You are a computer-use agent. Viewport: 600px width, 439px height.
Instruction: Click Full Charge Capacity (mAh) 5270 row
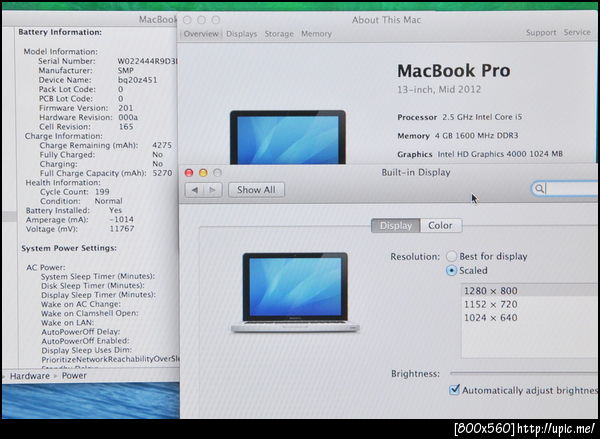pos(106,173)
